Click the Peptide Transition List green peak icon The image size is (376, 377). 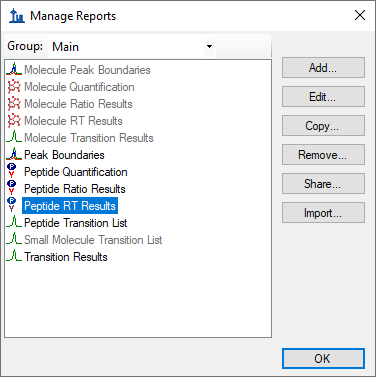pyautogui.click(x=14, y=222)
